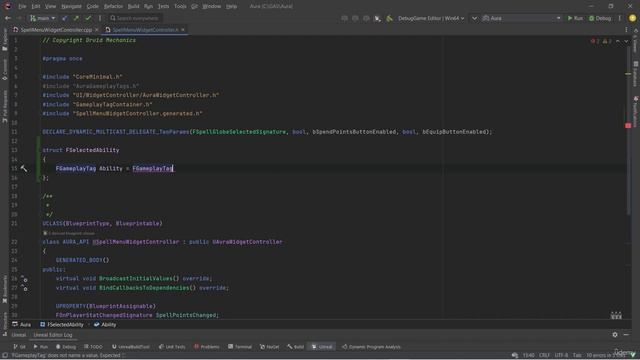Image resolution: width=640 pixels, height=360 pixels.
Task: Open tool window settings gear
Action: point(615,335)
